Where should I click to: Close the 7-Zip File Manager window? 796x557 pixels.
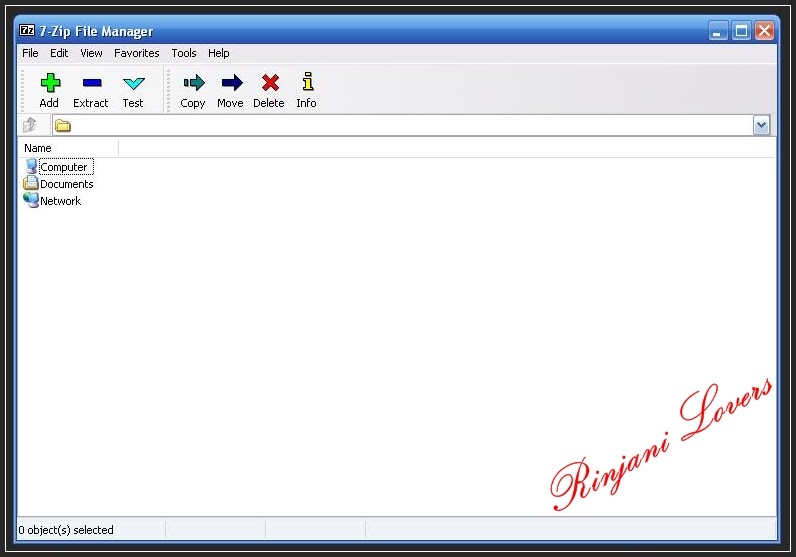point(764,31)
